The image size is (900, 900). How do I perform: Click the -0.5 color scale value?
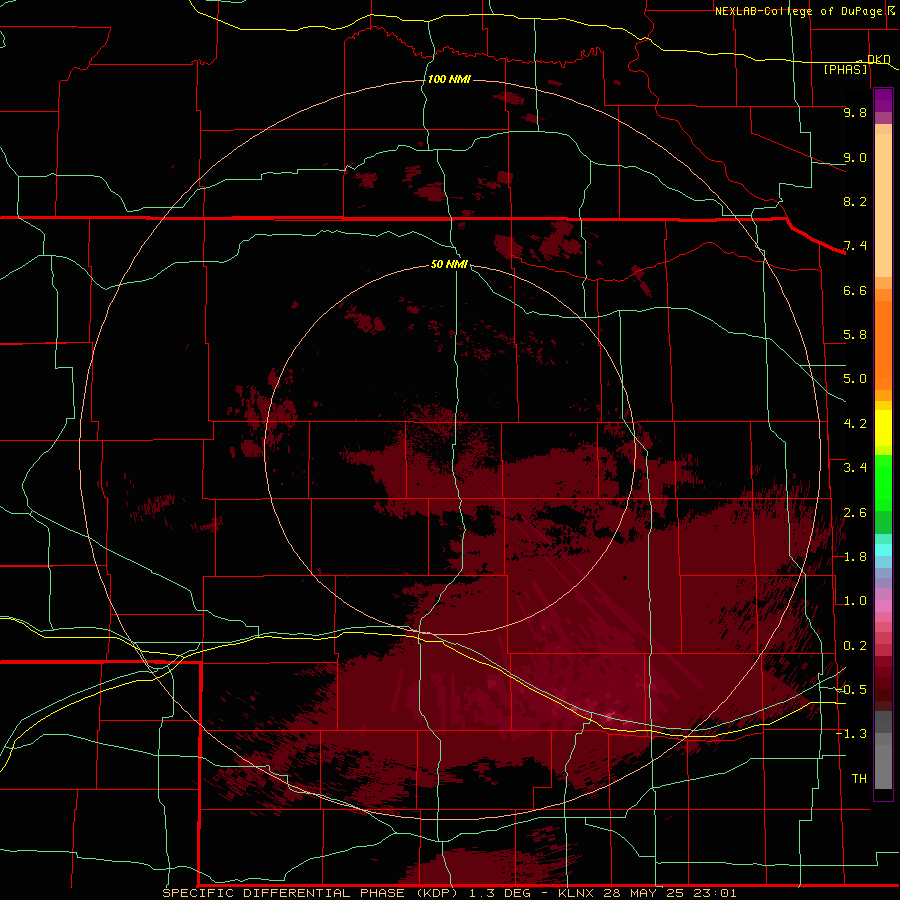[x=851, y=689]
